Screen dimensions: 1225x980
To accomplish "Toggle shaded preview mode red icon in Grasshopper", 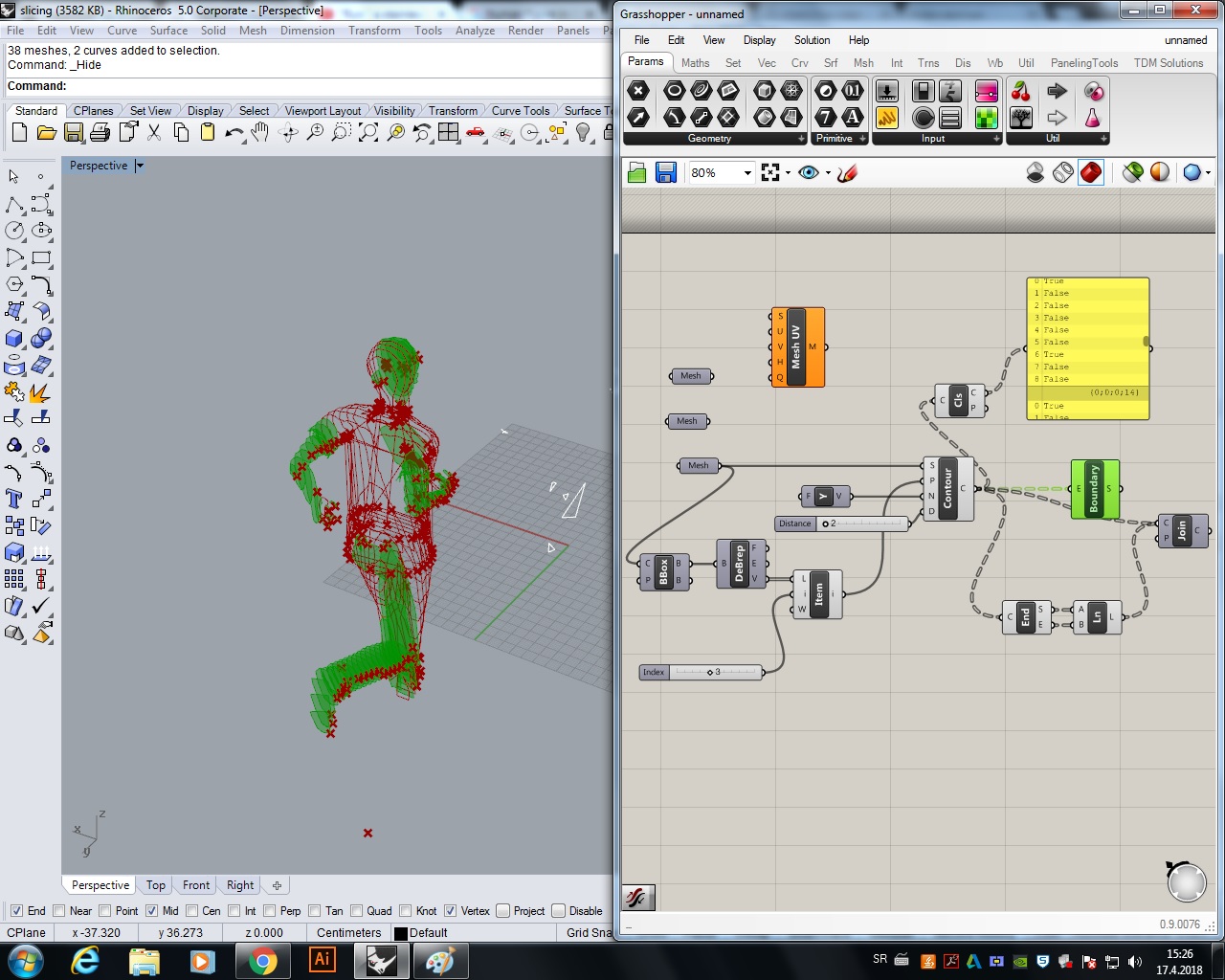I will pos(1091,172).
